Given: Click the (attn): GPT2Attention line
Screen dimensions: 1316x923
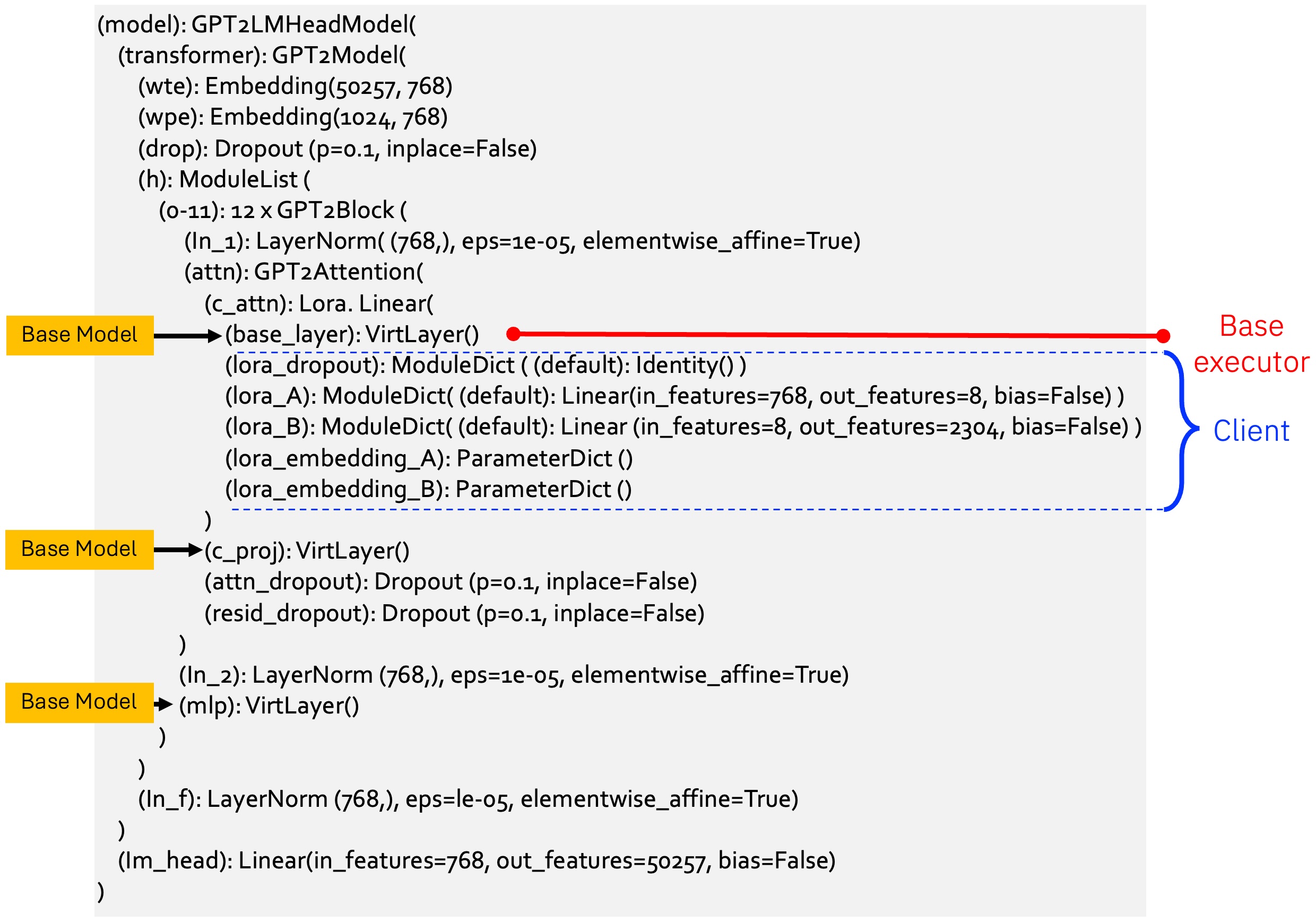Looking at the screenshot, I should [x=303, y=272].
